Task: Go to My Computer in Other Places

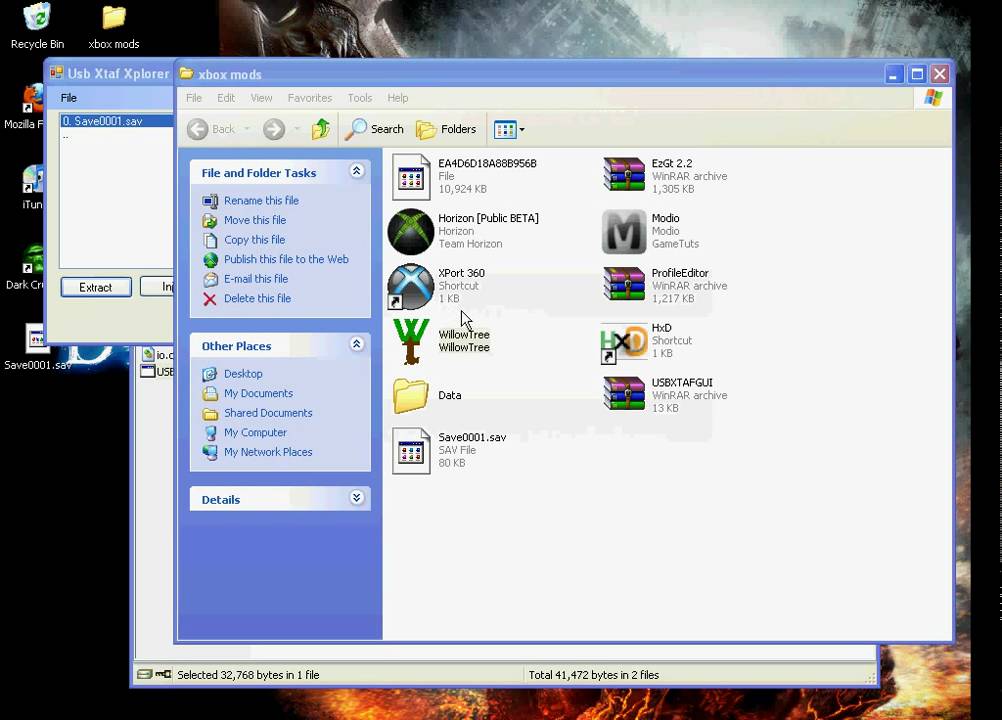Action: (x=255, y=433)
